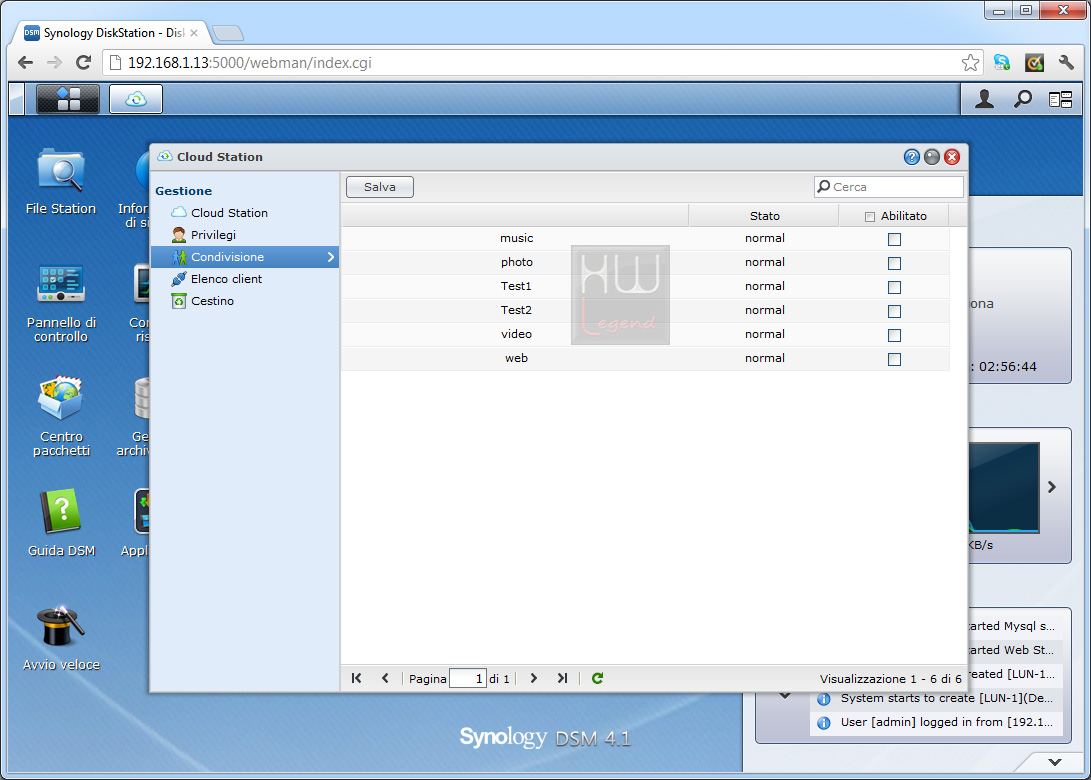
Task: Minimize the Cloud Station window
Action: pyautogui.click(x=932, y=157)
